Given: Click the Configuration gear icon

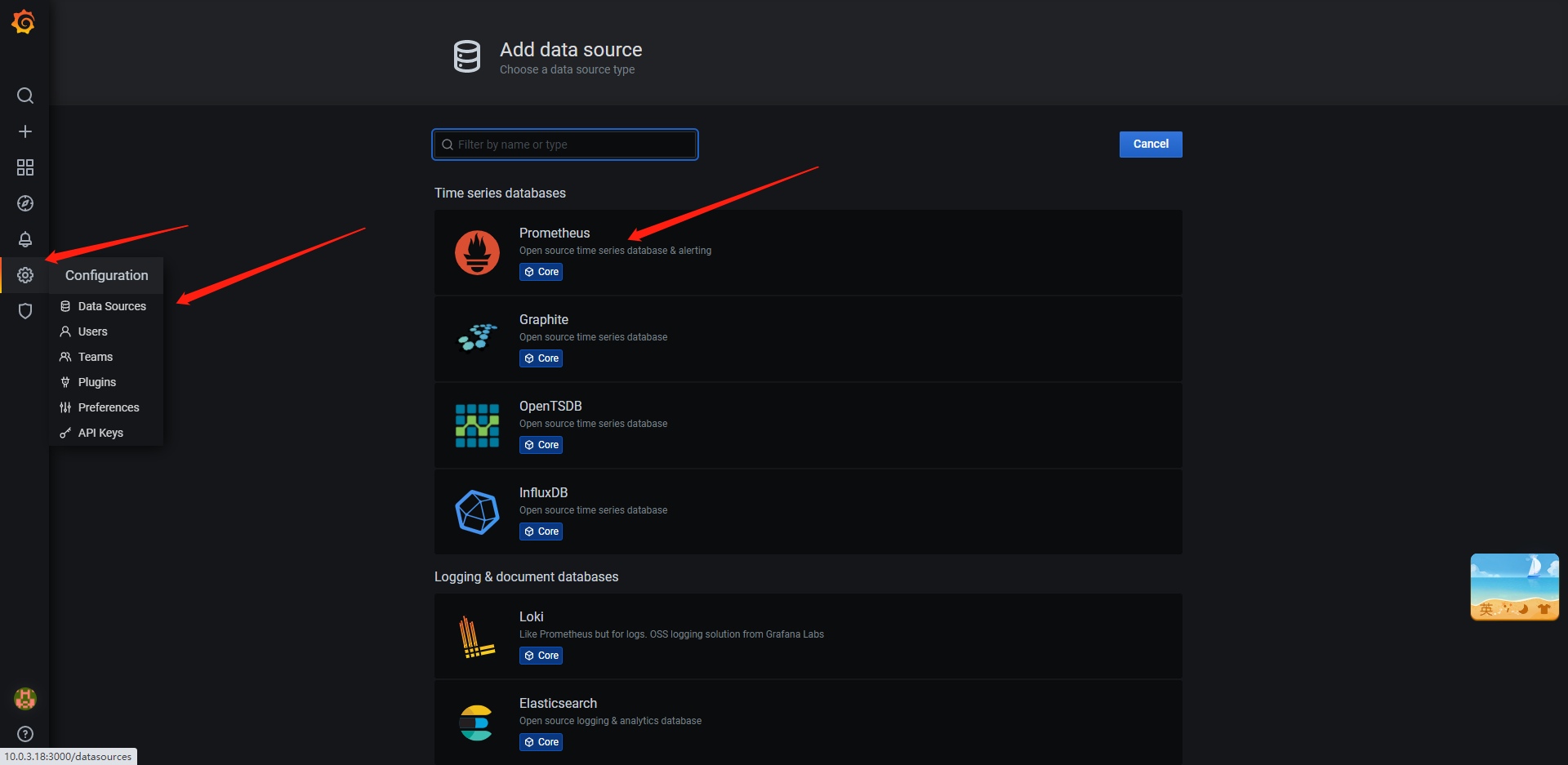Looking at the screenshot, I should (x=25, y=275).
